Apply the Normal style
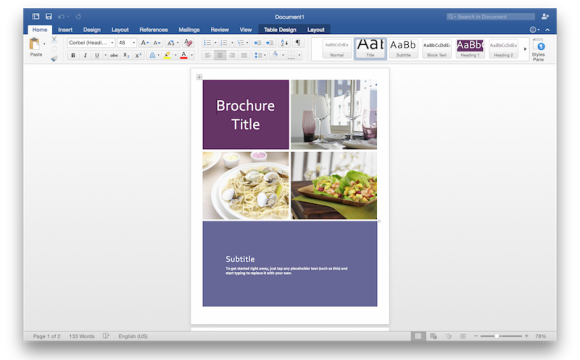The width and height of the screenshot is (580, 360). 337,49
